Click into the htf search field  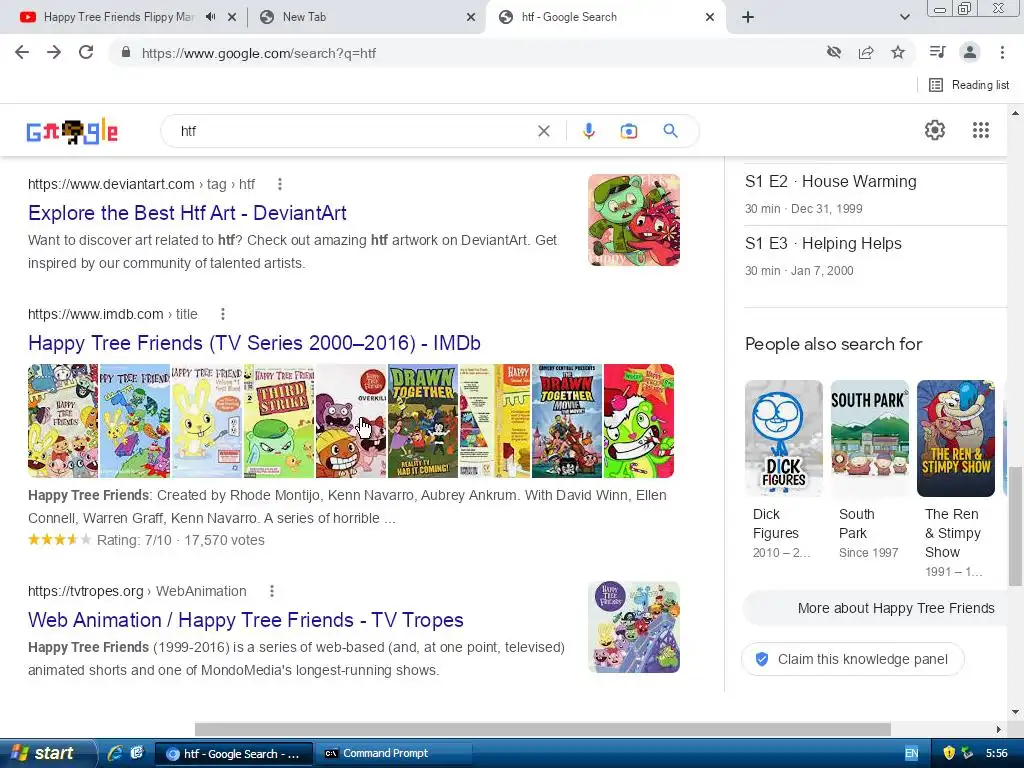coord(353,131)
